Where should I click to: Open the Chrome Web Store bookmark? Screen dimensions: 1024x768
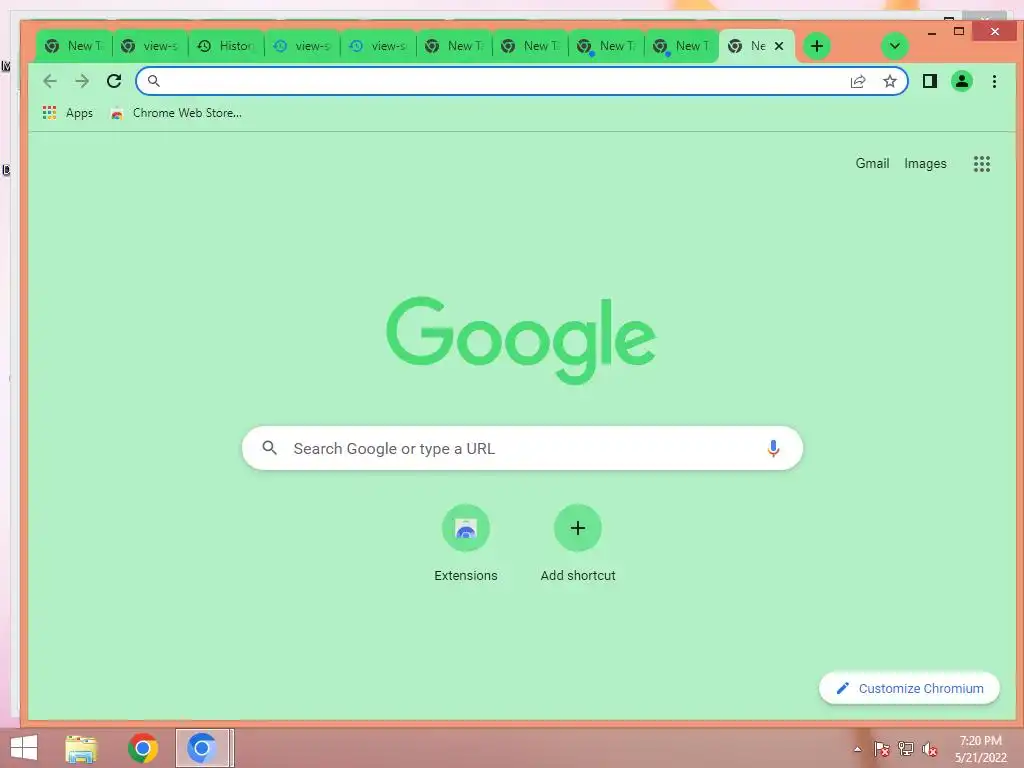pos(176,113)
